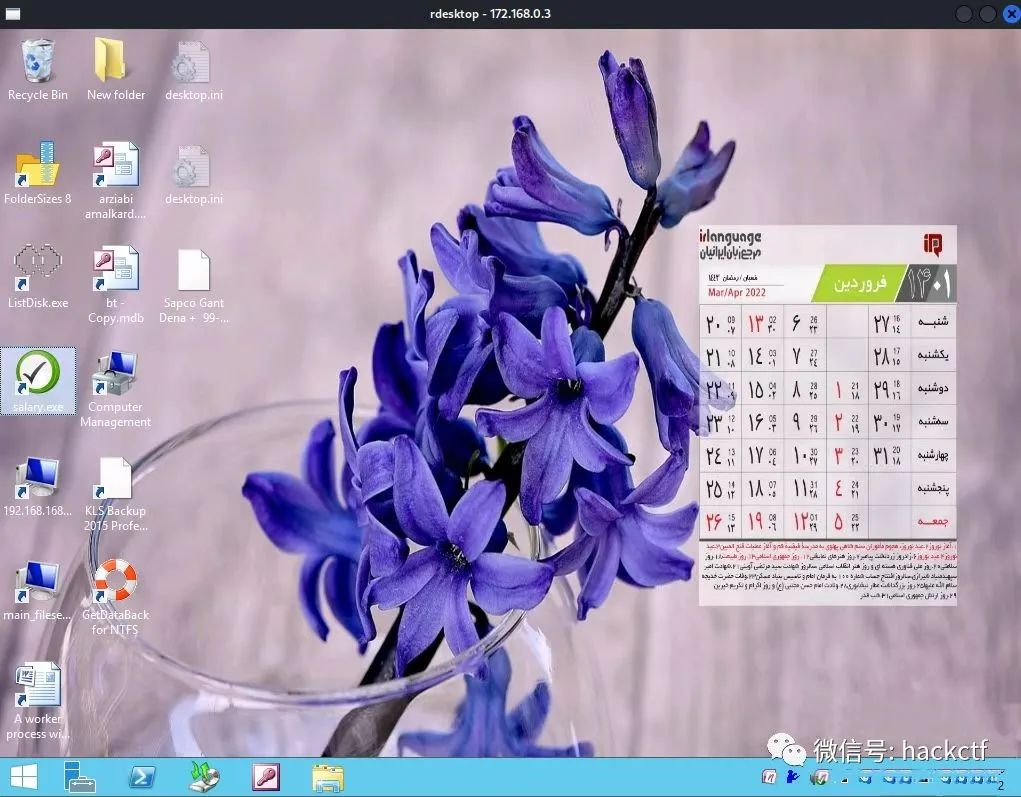Open the Recycle Bin icon

tap(38, 70)
